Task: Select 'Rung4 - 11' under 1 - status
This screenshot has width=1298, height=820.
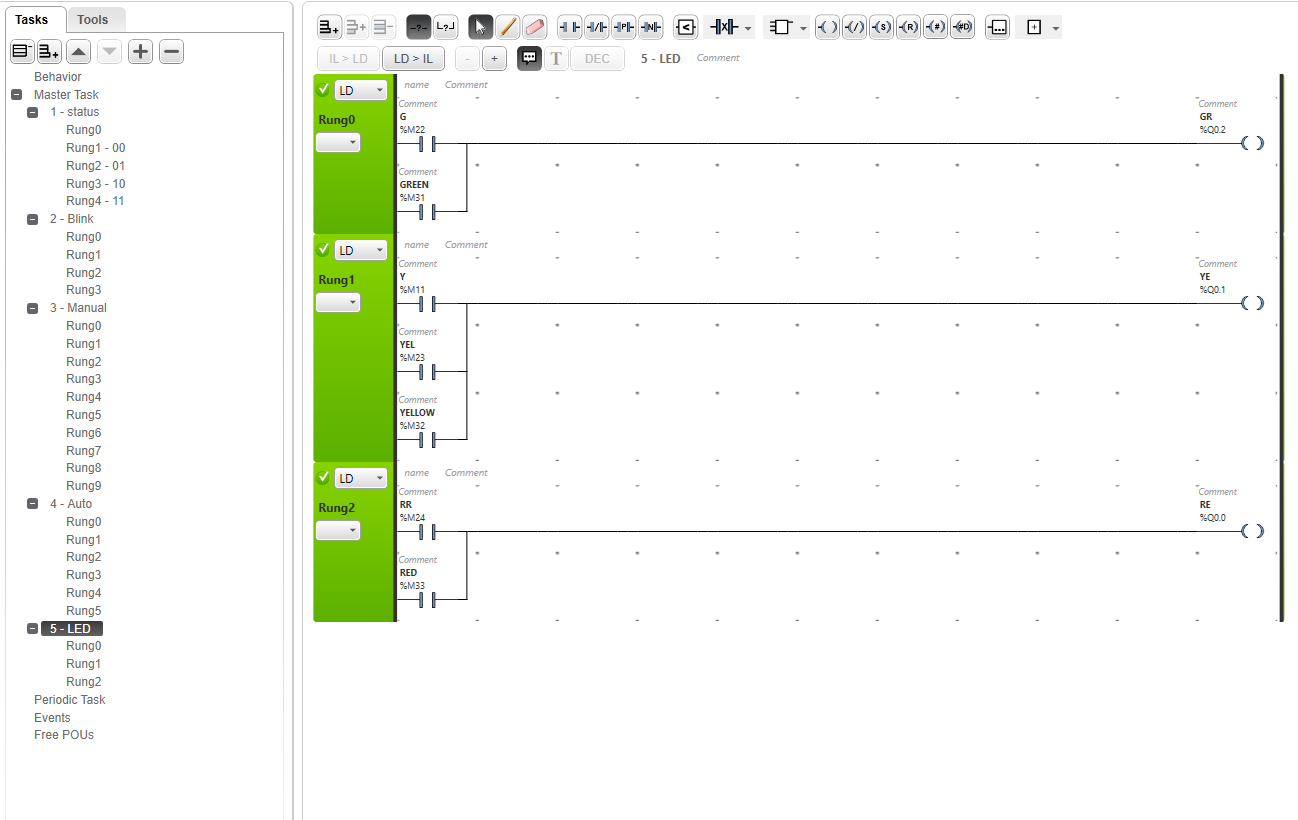Action: 96,201
